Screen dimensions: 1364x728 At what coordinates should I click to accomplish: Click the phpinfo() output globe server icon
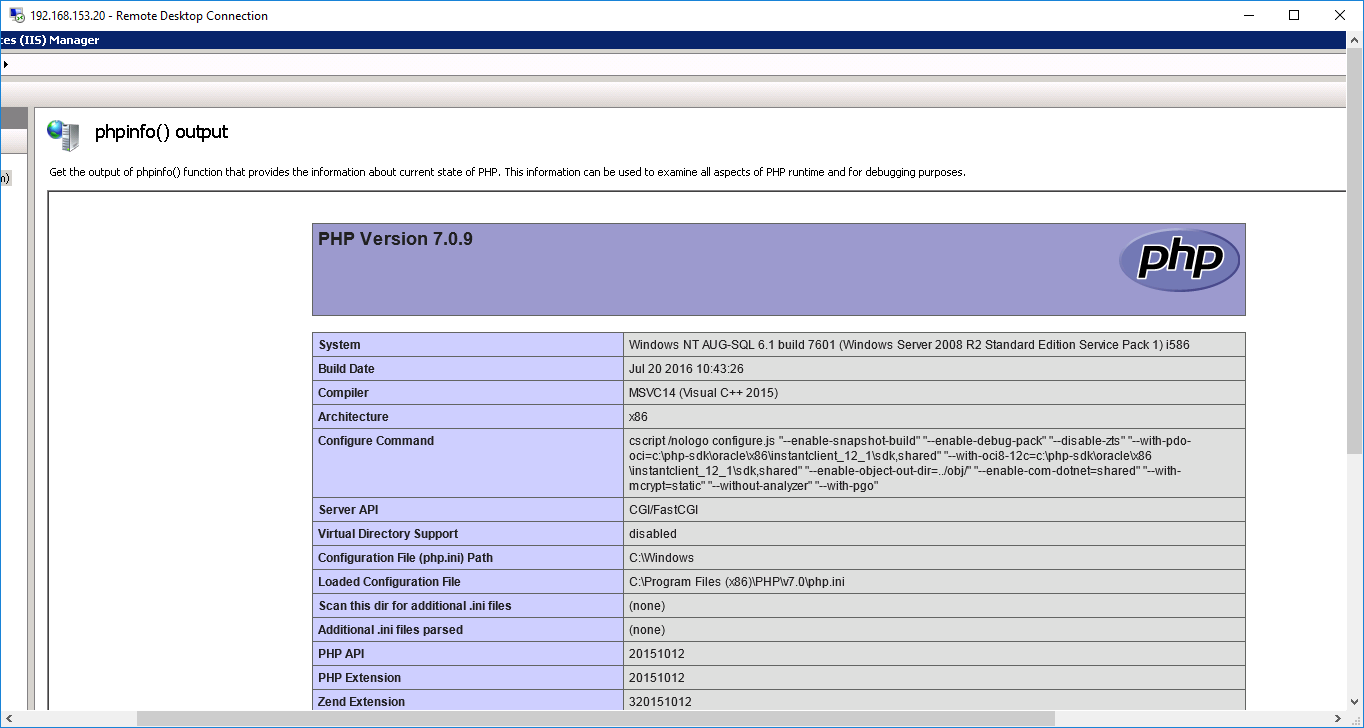point(63,135)
